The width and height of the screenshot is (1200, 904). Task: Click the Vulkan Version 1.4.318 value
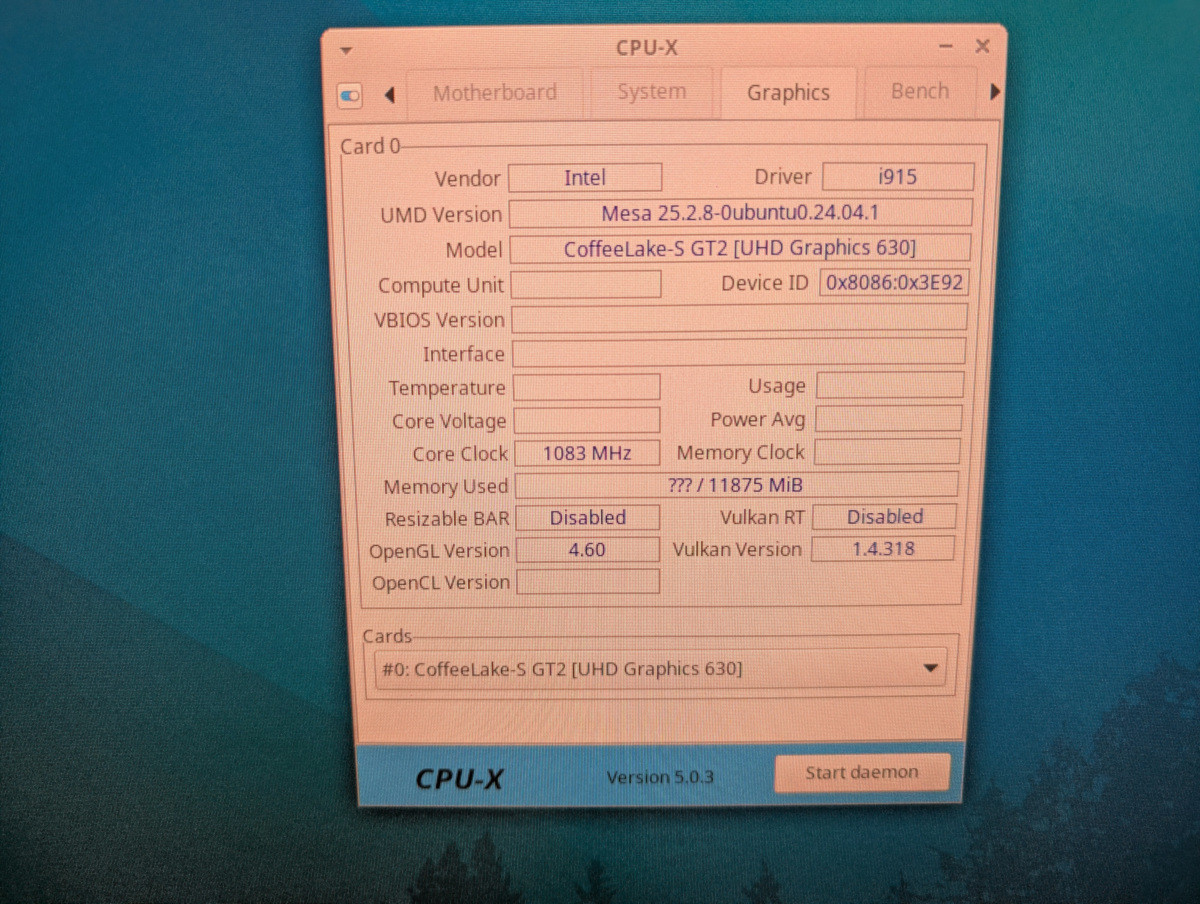(882, 548)
